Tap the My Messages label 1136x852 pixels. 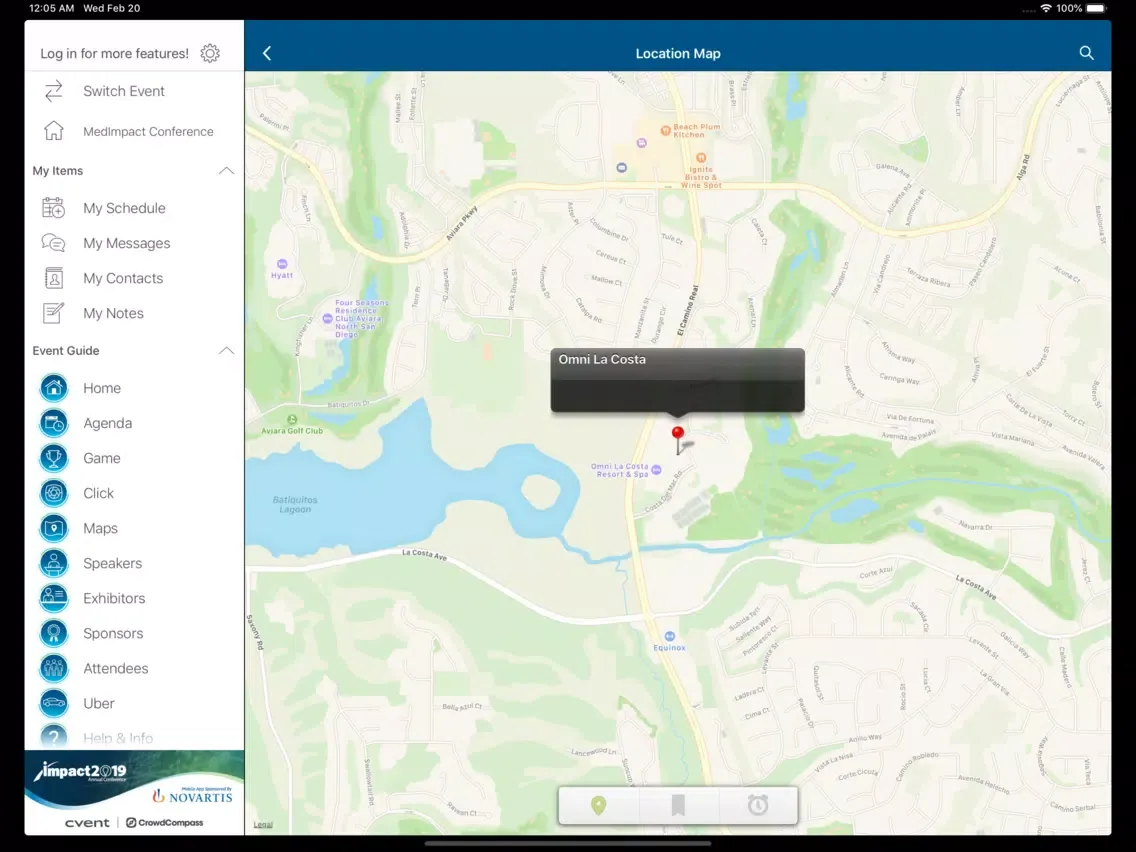[127, 243]
